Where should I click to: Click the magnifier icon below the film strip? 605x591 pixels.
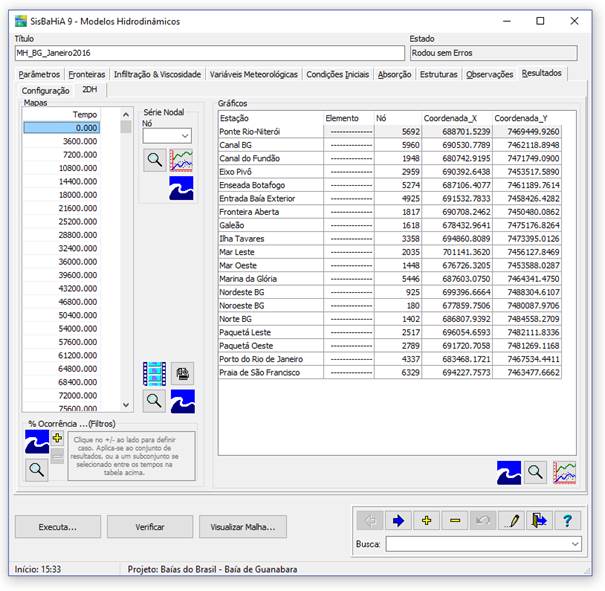pos(154,401)
